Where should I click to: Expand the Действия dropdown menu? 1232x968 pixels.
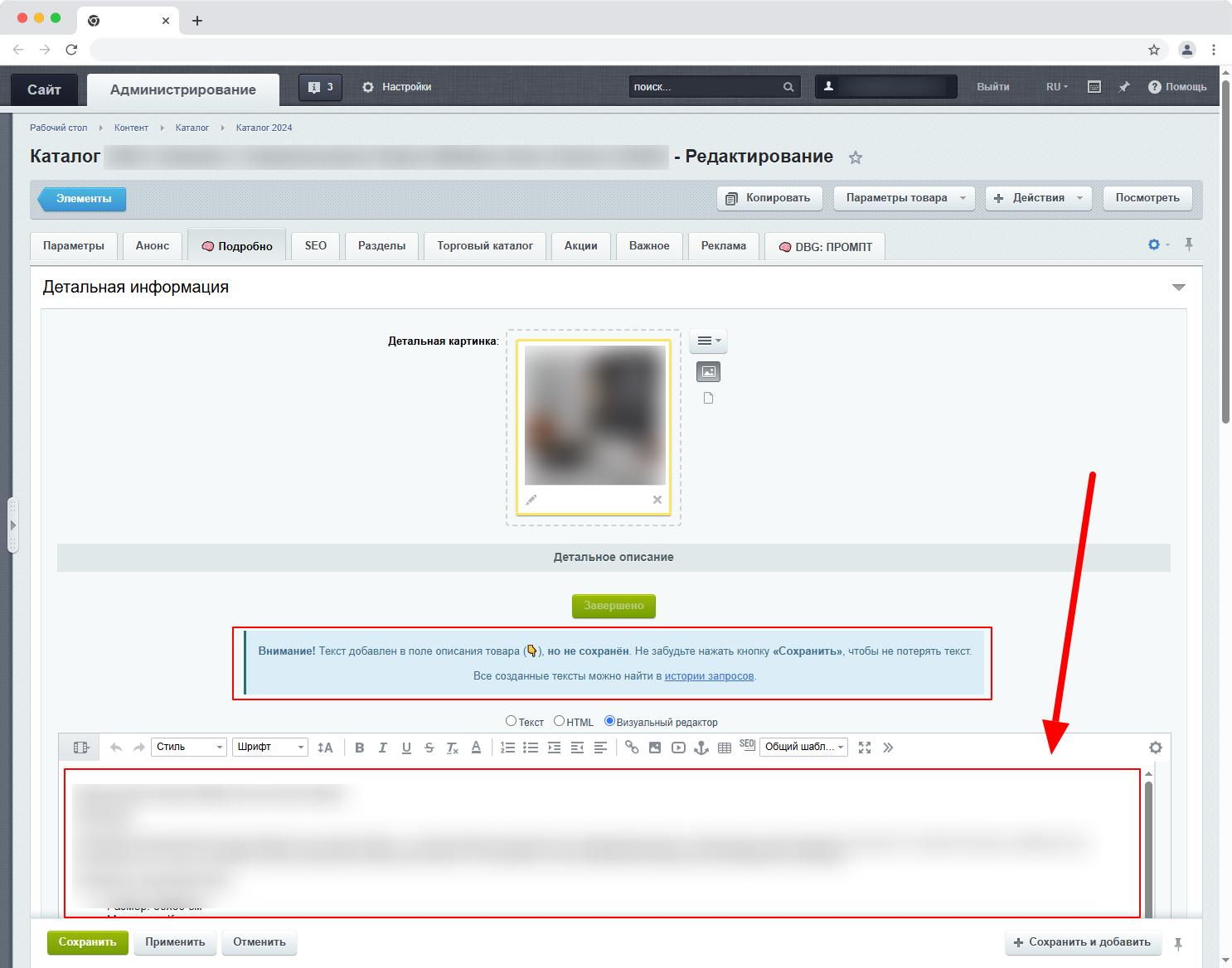click(1039, 198)
